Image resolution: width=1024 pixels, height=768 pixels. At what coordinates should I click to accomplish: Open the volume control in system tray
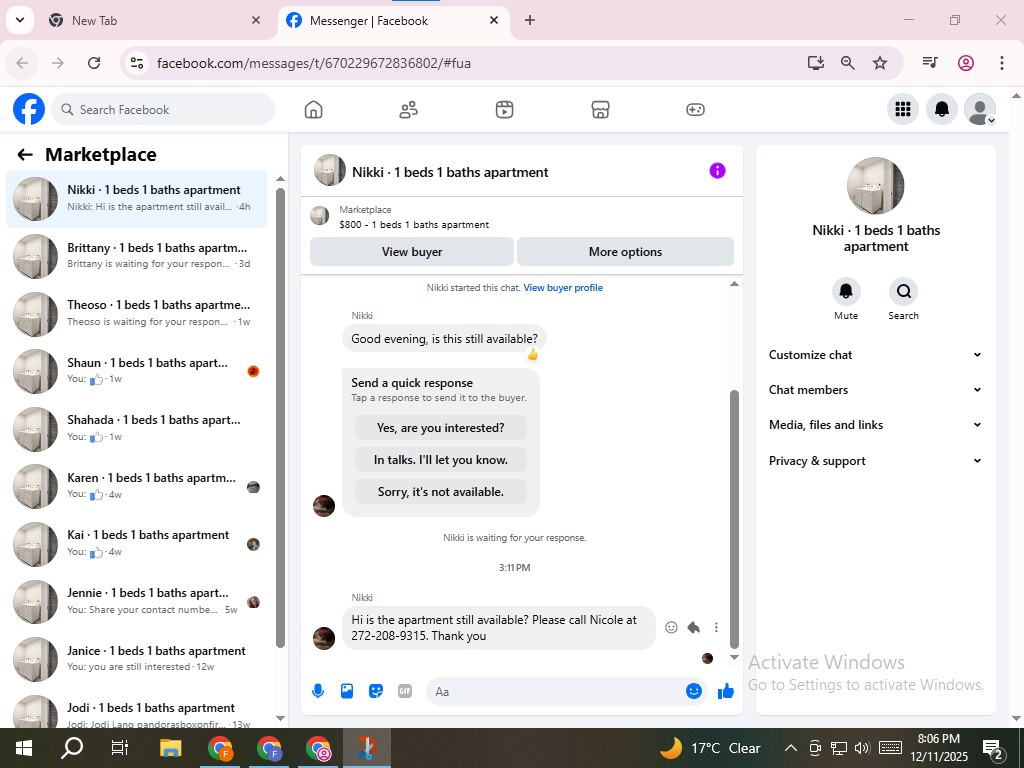point(862,748)
